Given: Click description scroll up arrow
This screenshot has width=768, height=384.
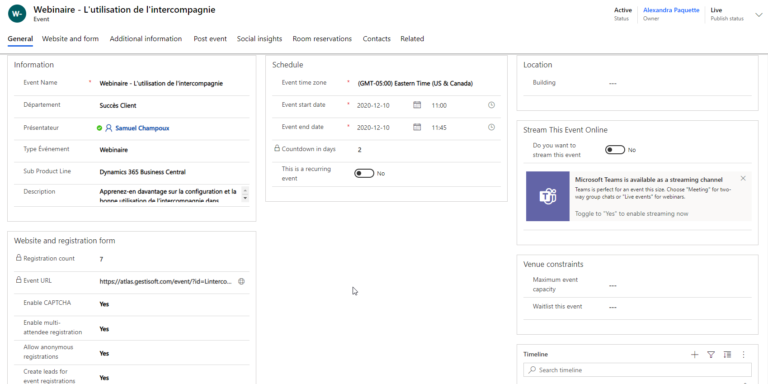Looking at the screenshot, I should pyautogui.click(x=245, y=191).
